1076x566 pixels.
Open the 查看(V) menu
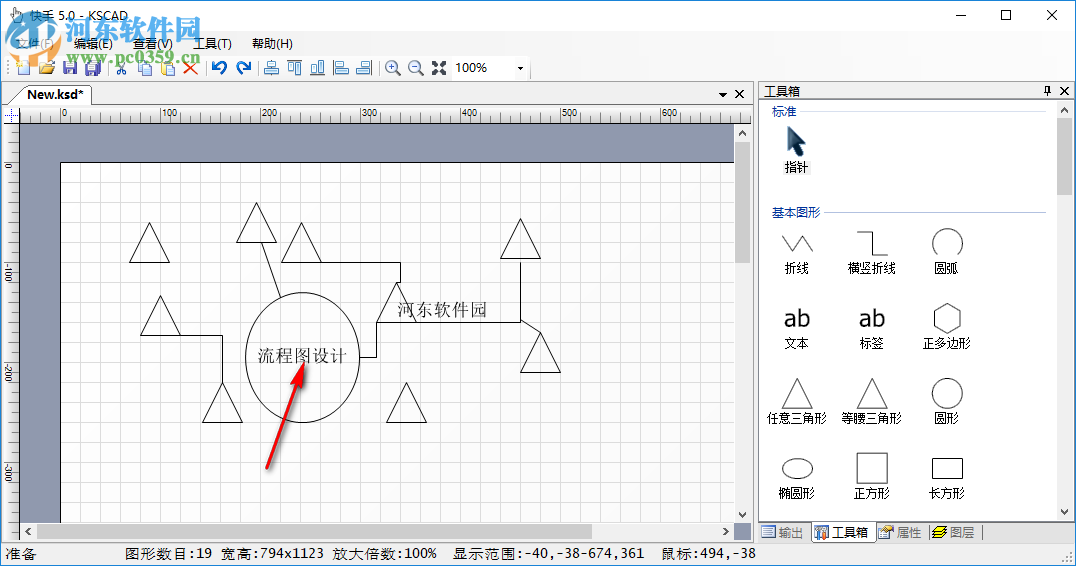coord(152,44)
